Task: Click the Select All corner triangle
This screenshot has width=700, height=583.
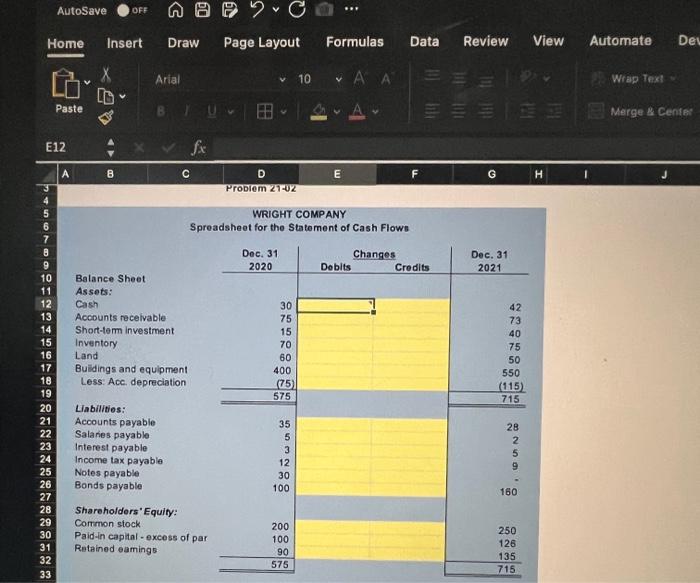Action: [x=48, y=175]
